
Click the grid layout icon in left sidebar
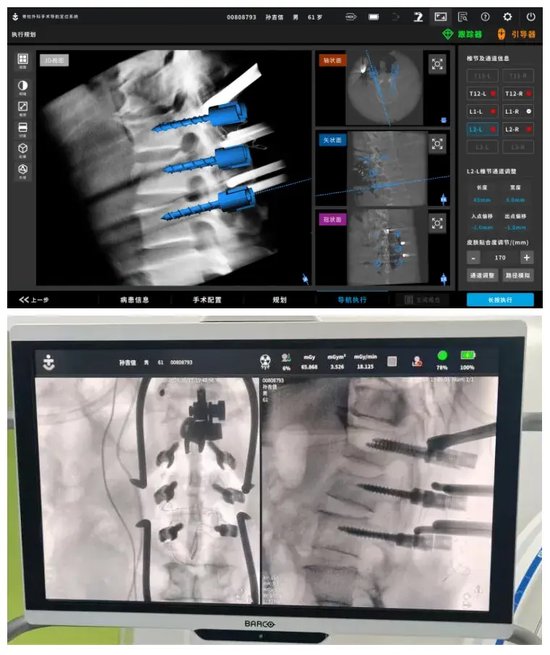point(23,59)
